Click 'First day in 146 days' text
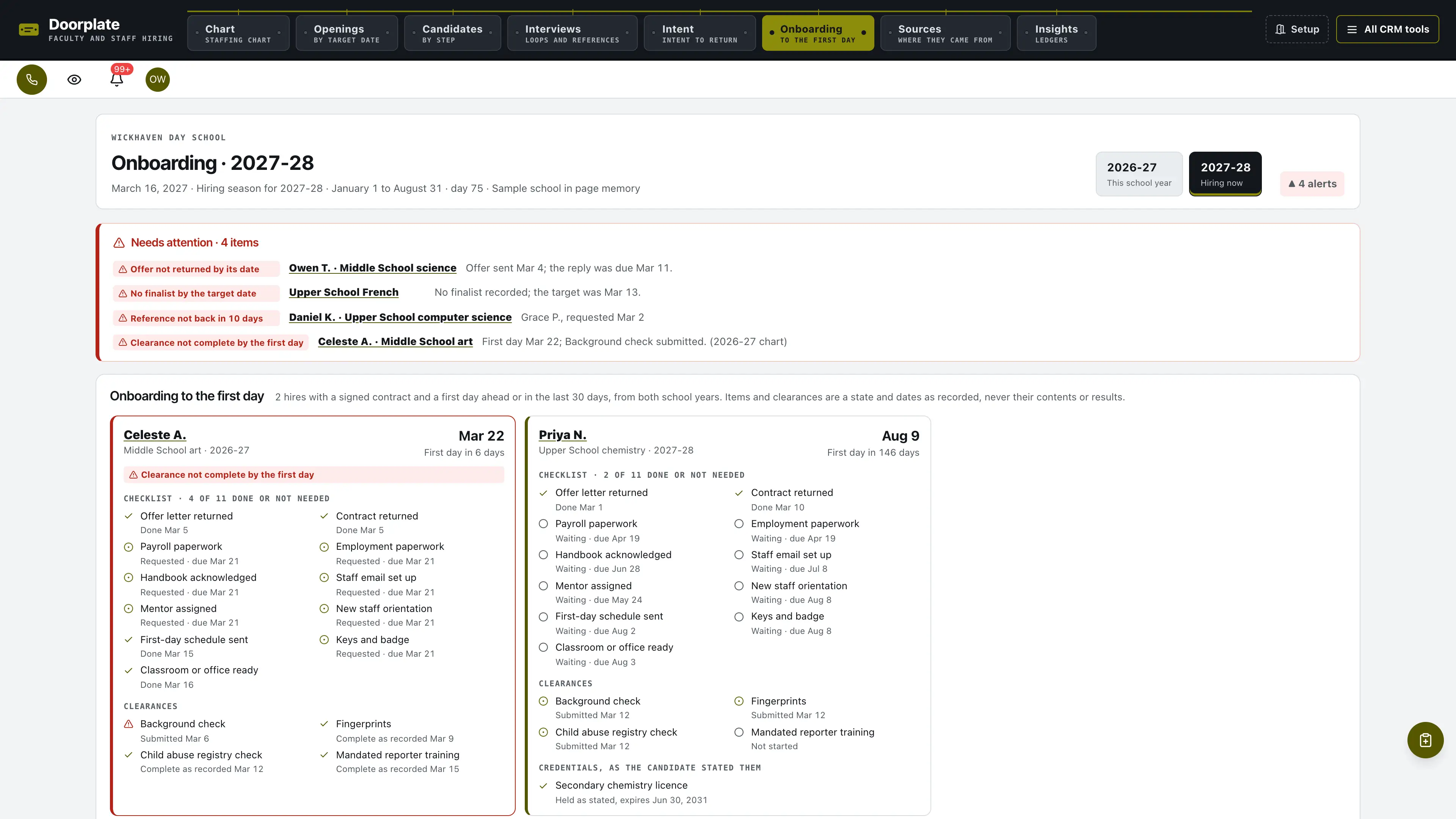 point(873,453)
